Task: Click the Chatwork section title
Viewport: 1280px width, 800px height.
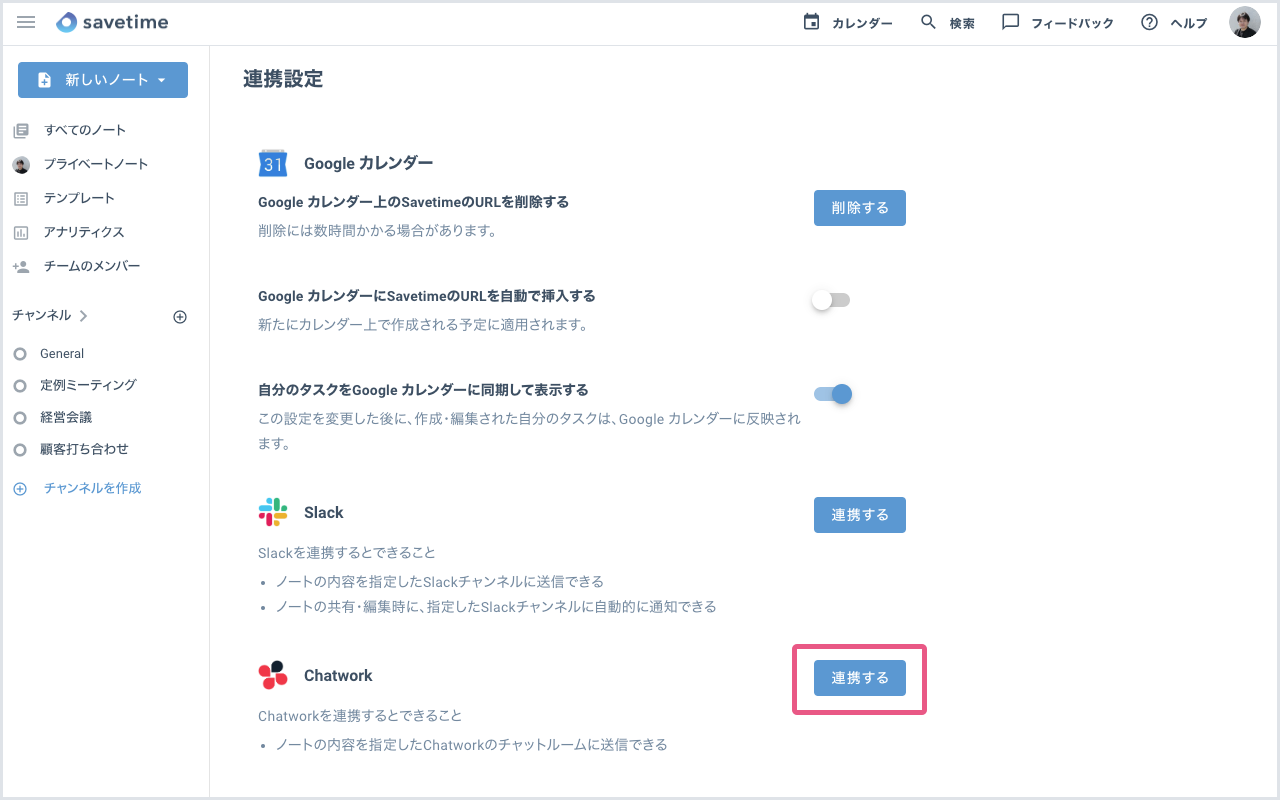Action: pos(338,675)
